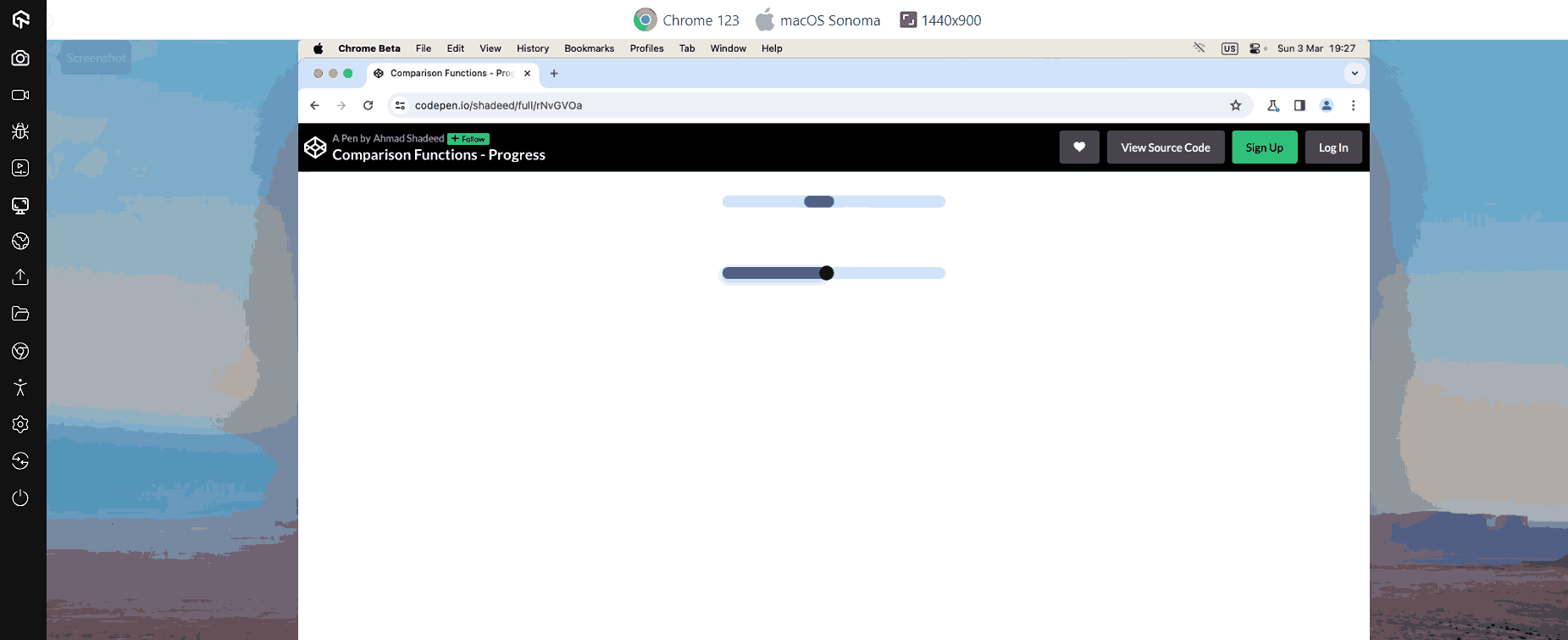
Task: Open the Help menu
Action: 772,48
